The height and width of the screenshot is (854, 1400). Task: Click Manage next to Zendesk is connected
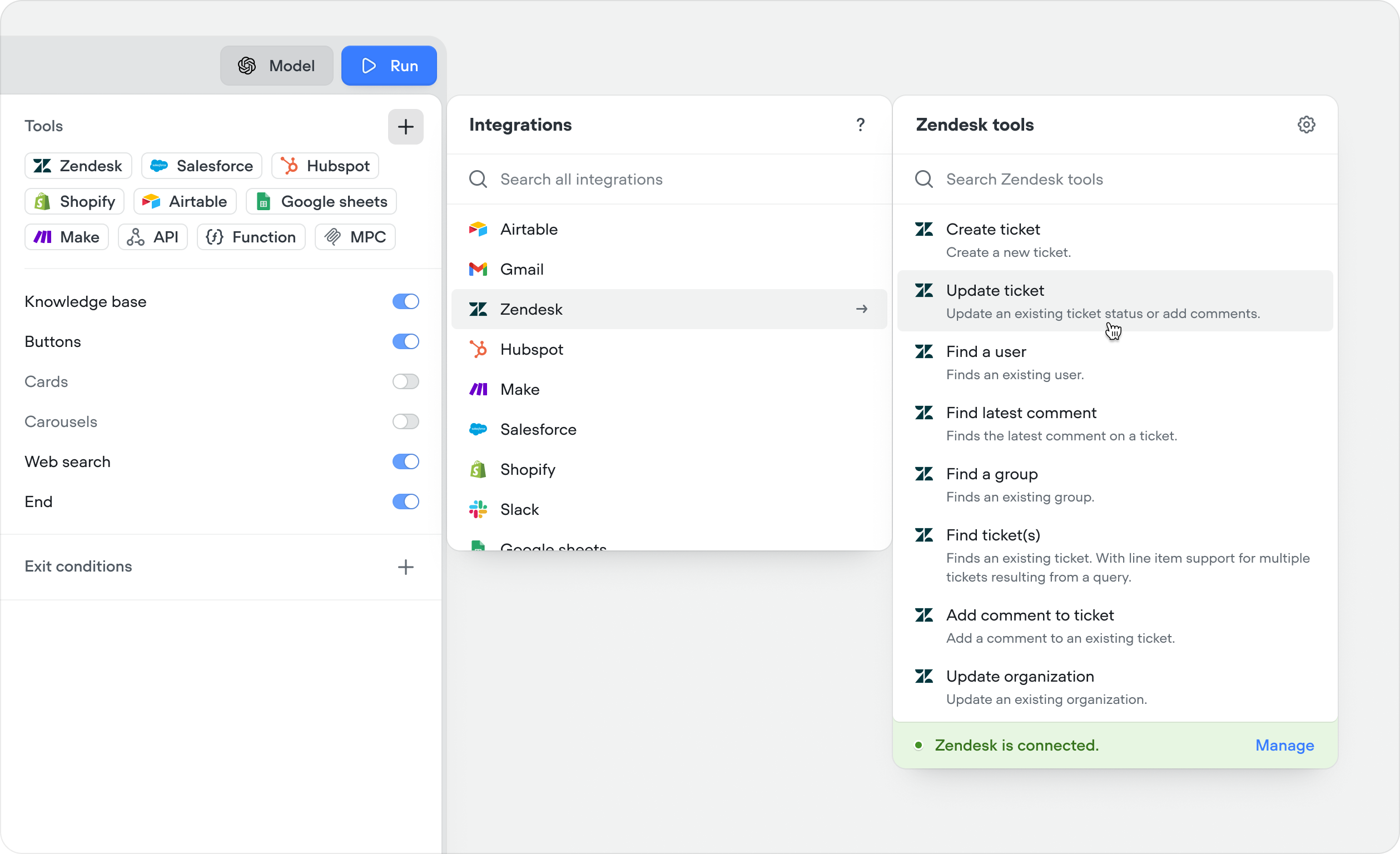(1284, 745)
